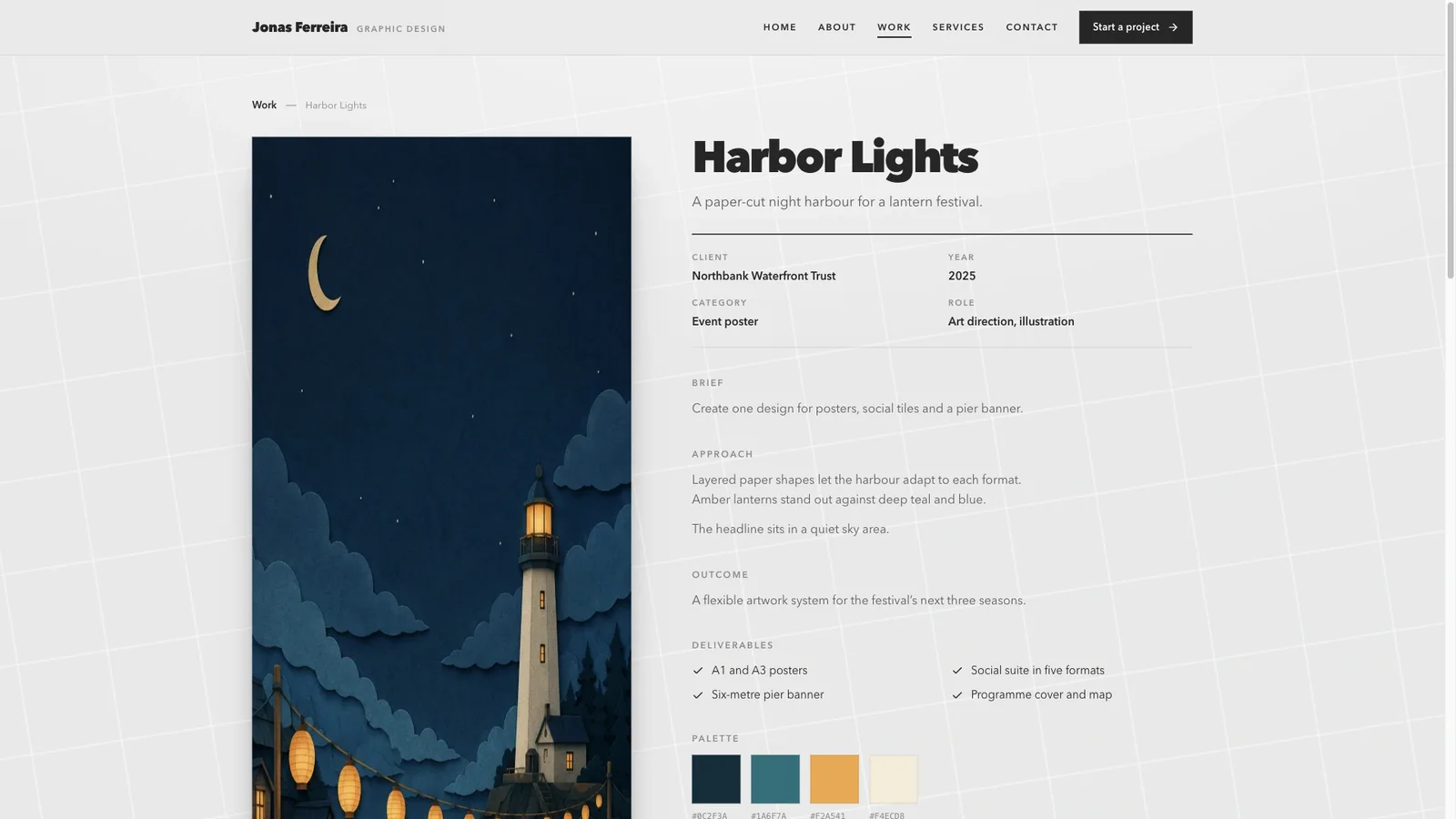Image resolution: width=1456 pixels, height=819 pixels.
Task: Click the checkmark beside A1 and A3 posters
Action: (x=698, y=671)
